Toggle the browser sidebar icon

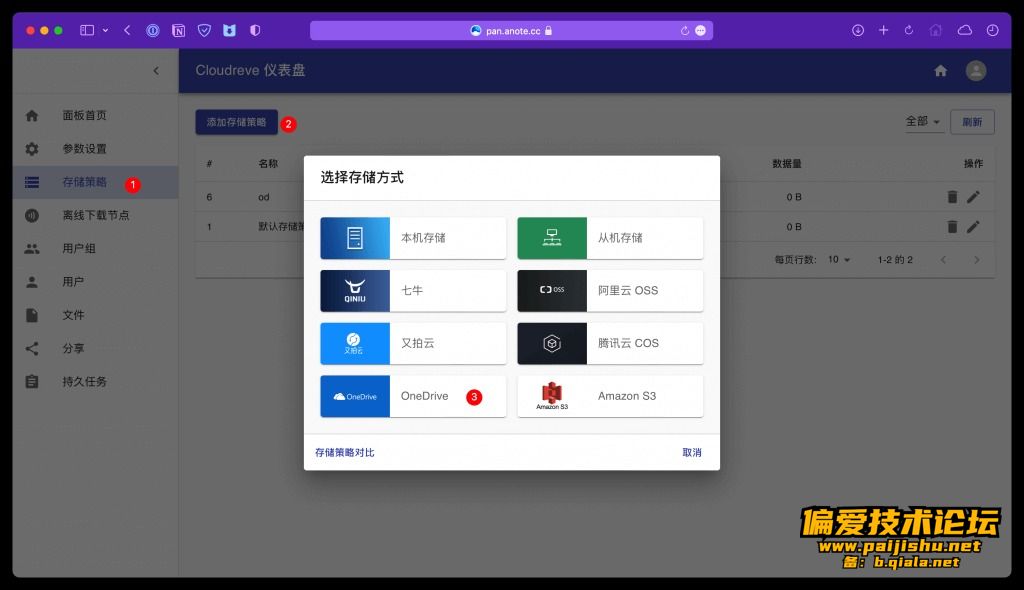tap(87, 30)
